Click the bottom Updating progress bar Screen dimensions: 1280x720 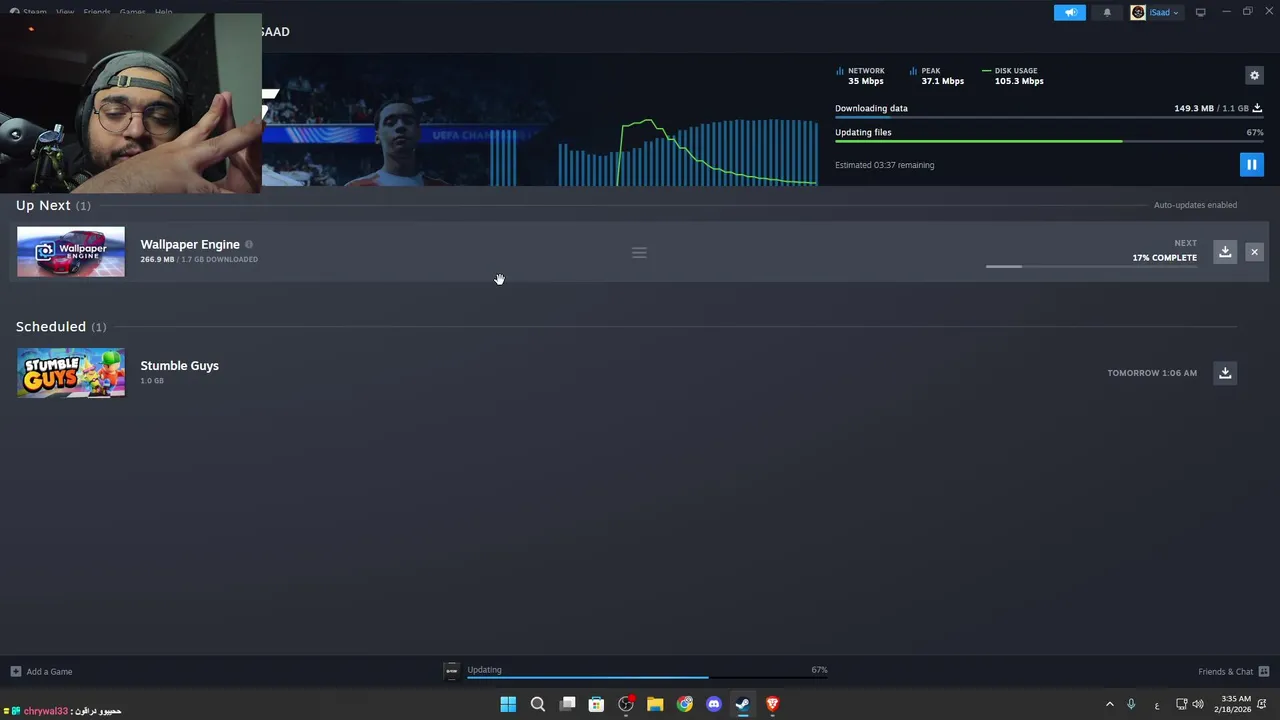[x=647, y=678]
